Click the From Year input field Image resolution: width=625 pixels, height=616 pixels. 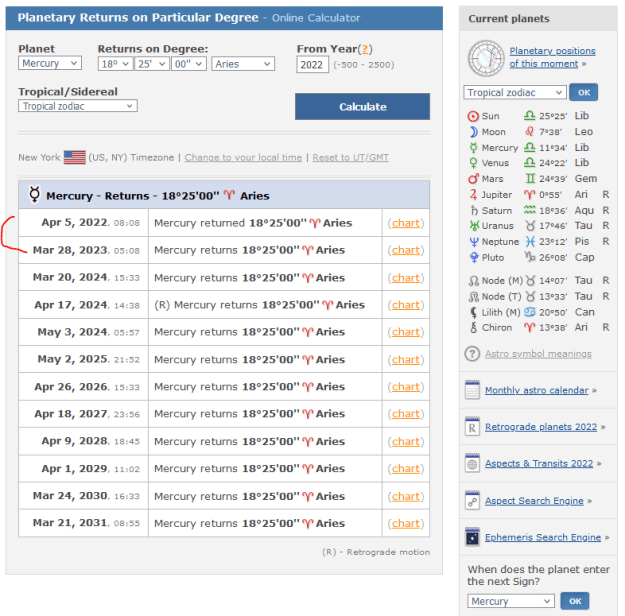312,64
